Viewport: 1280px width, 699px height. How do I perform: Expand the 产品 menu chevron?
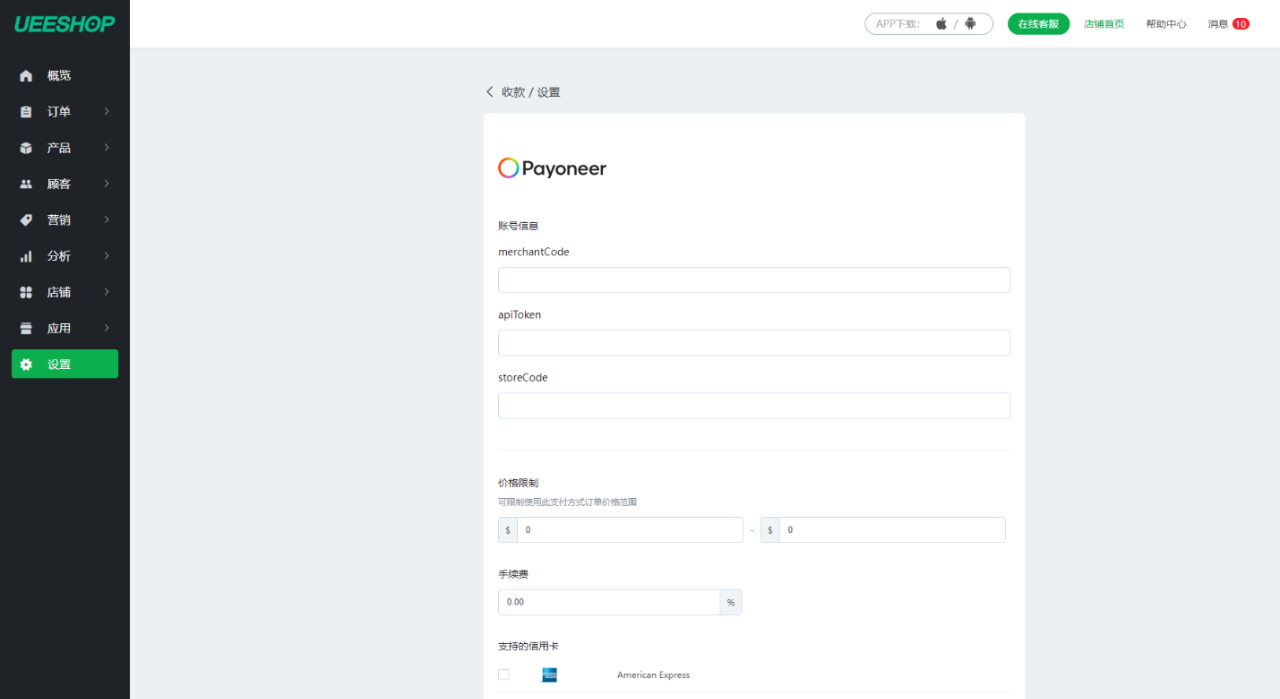107,148
